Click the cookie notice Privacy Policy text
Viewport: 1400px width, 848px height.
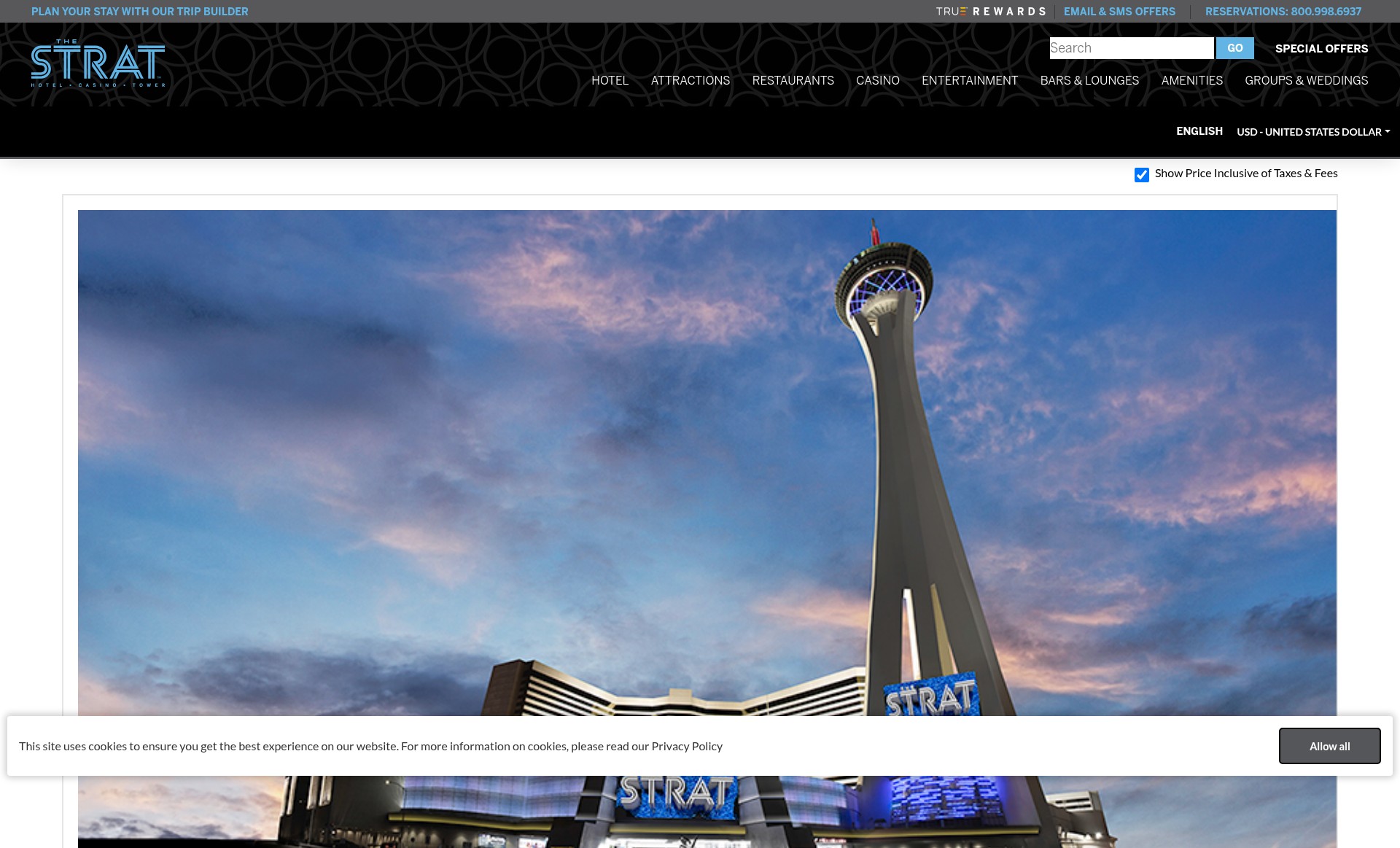(687, 746)
